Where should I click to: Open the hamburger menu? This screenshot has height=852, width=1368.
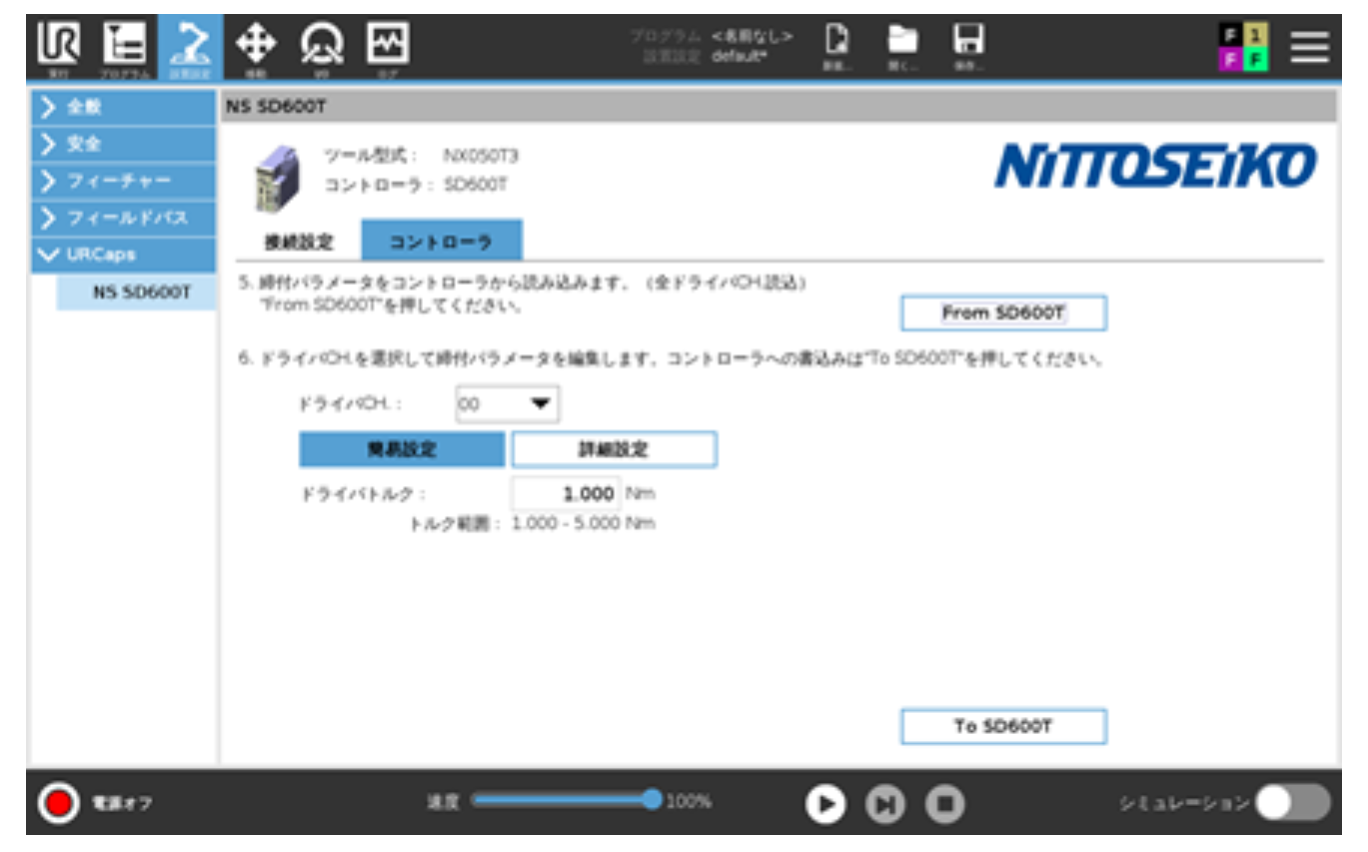tap(1310, 46)
